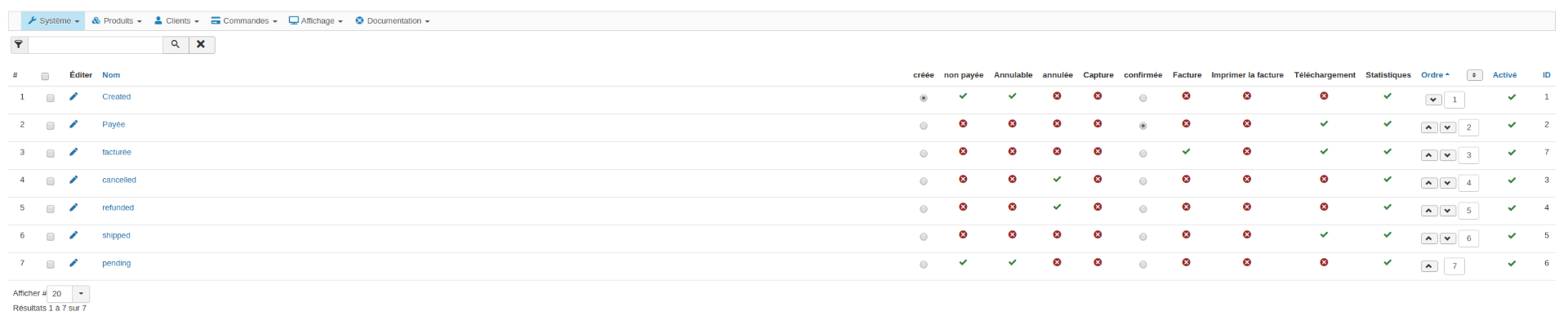Check the checkbox for the facturée row

pyautogui.click(x=51, y=154)
